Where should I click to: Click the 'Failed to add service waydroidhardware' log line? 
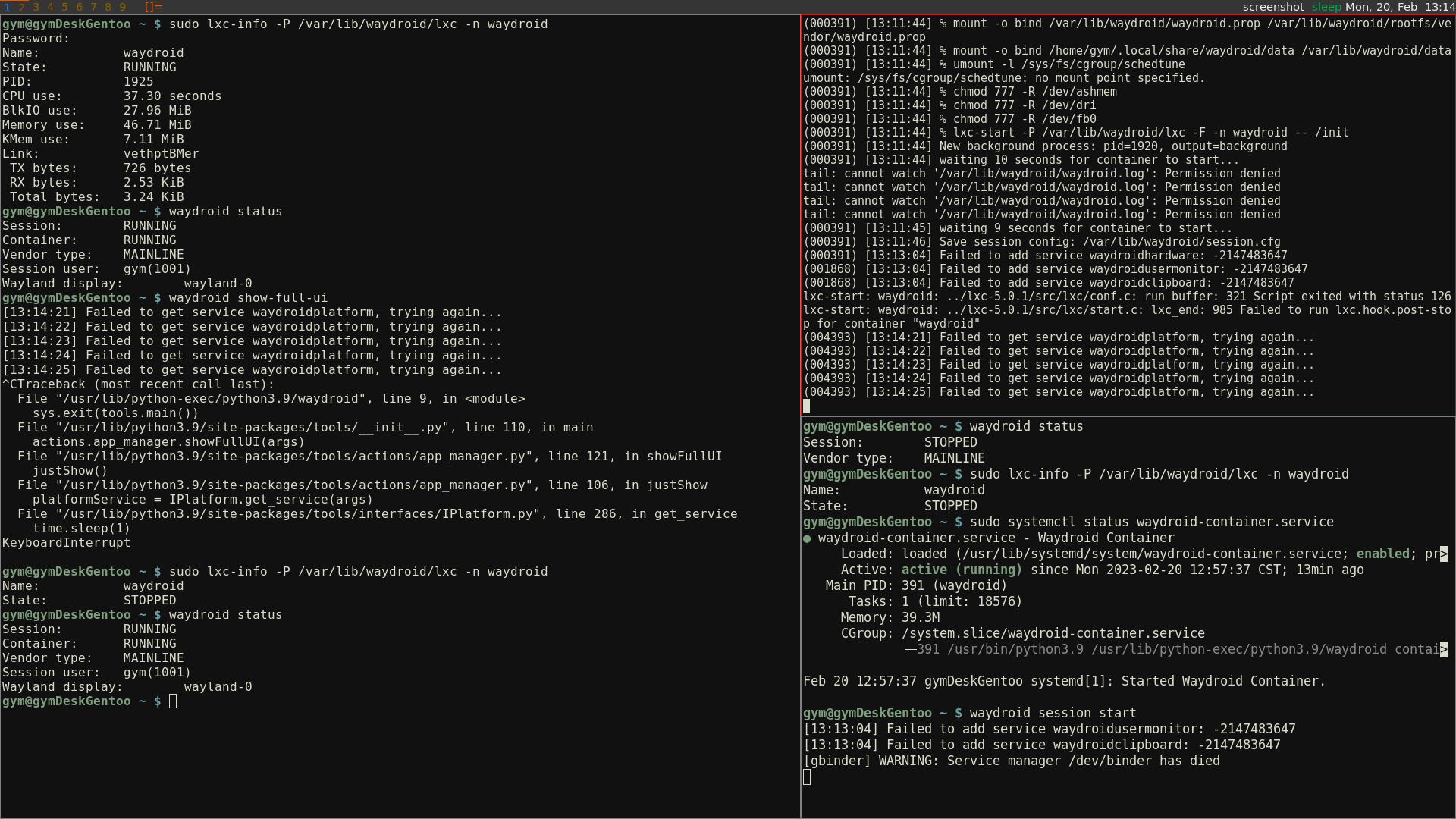coord(1046,256)
